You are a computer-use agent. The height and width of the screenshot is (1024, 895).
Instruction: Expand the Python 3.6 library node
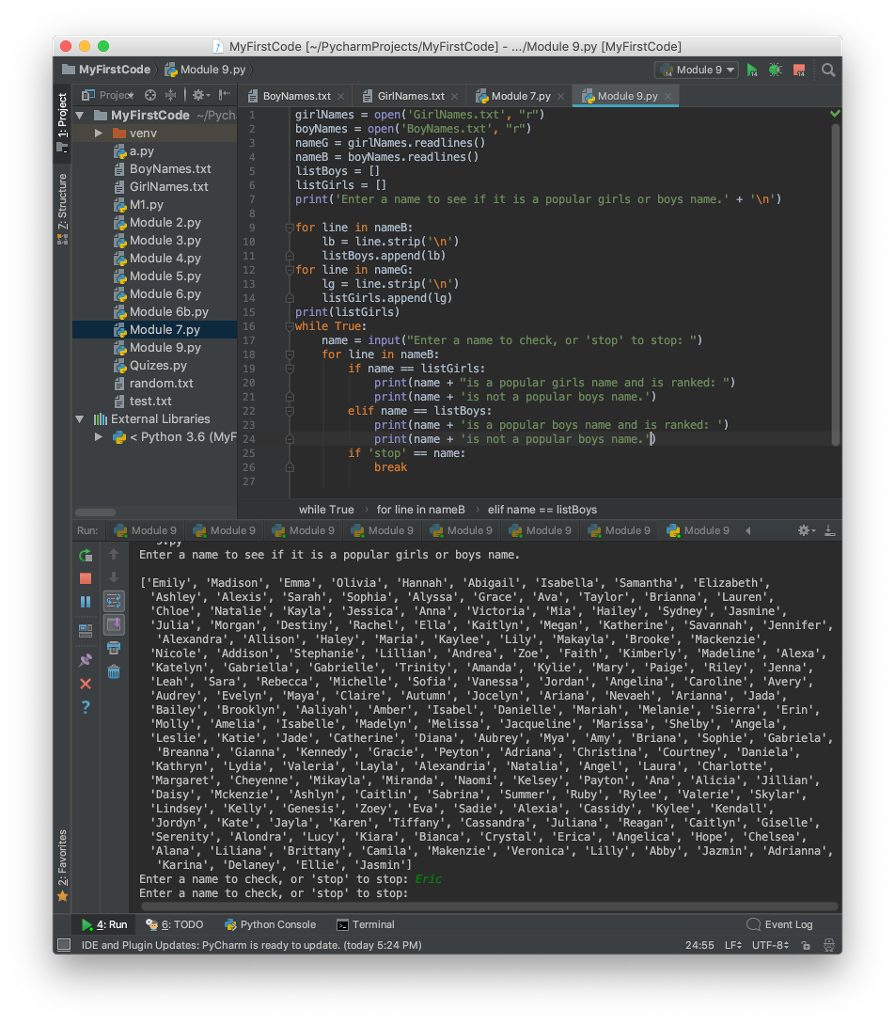(x=98, y=437)
